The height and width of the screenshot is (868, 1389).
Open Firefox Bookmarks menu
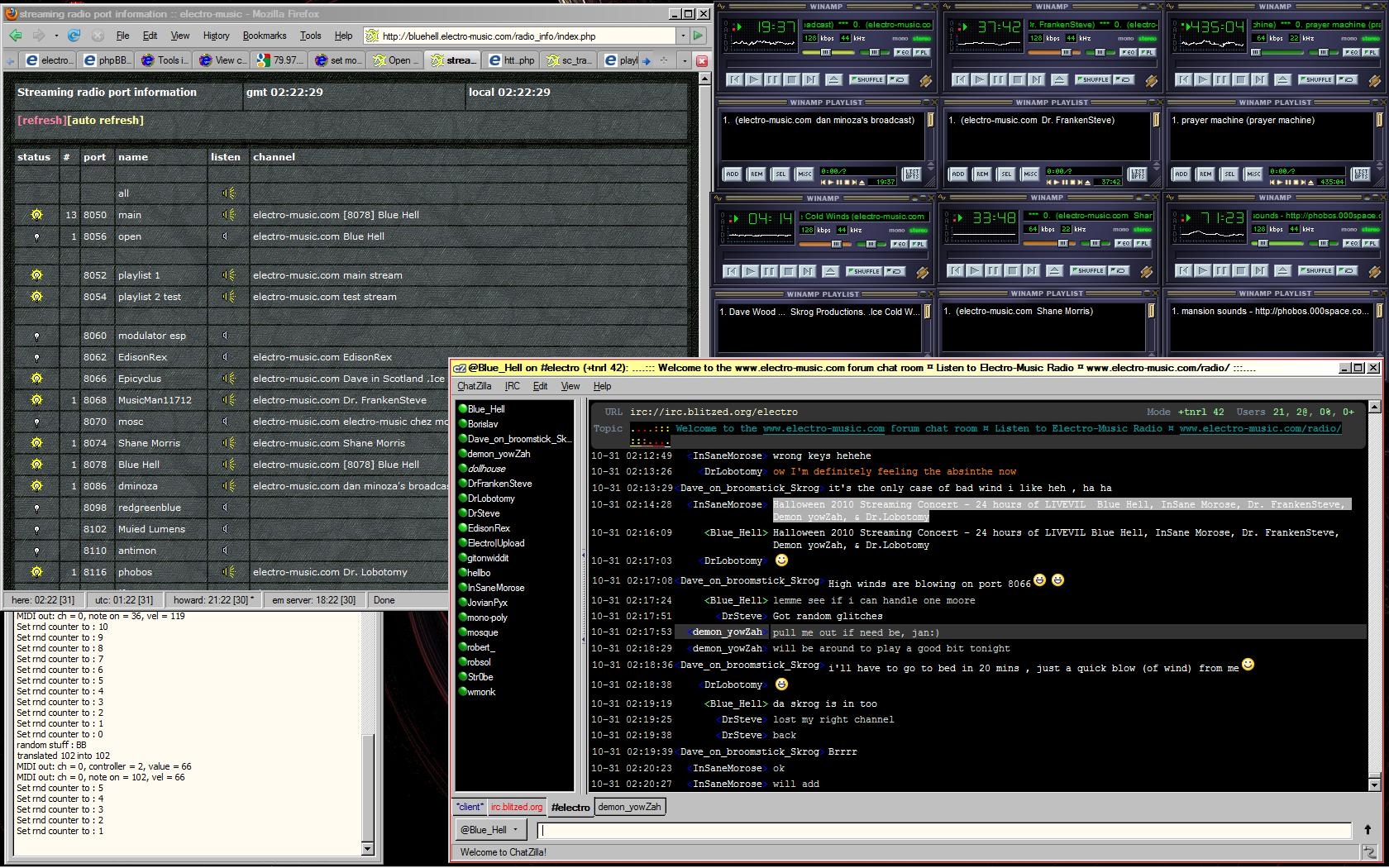(x=265, y=36)
